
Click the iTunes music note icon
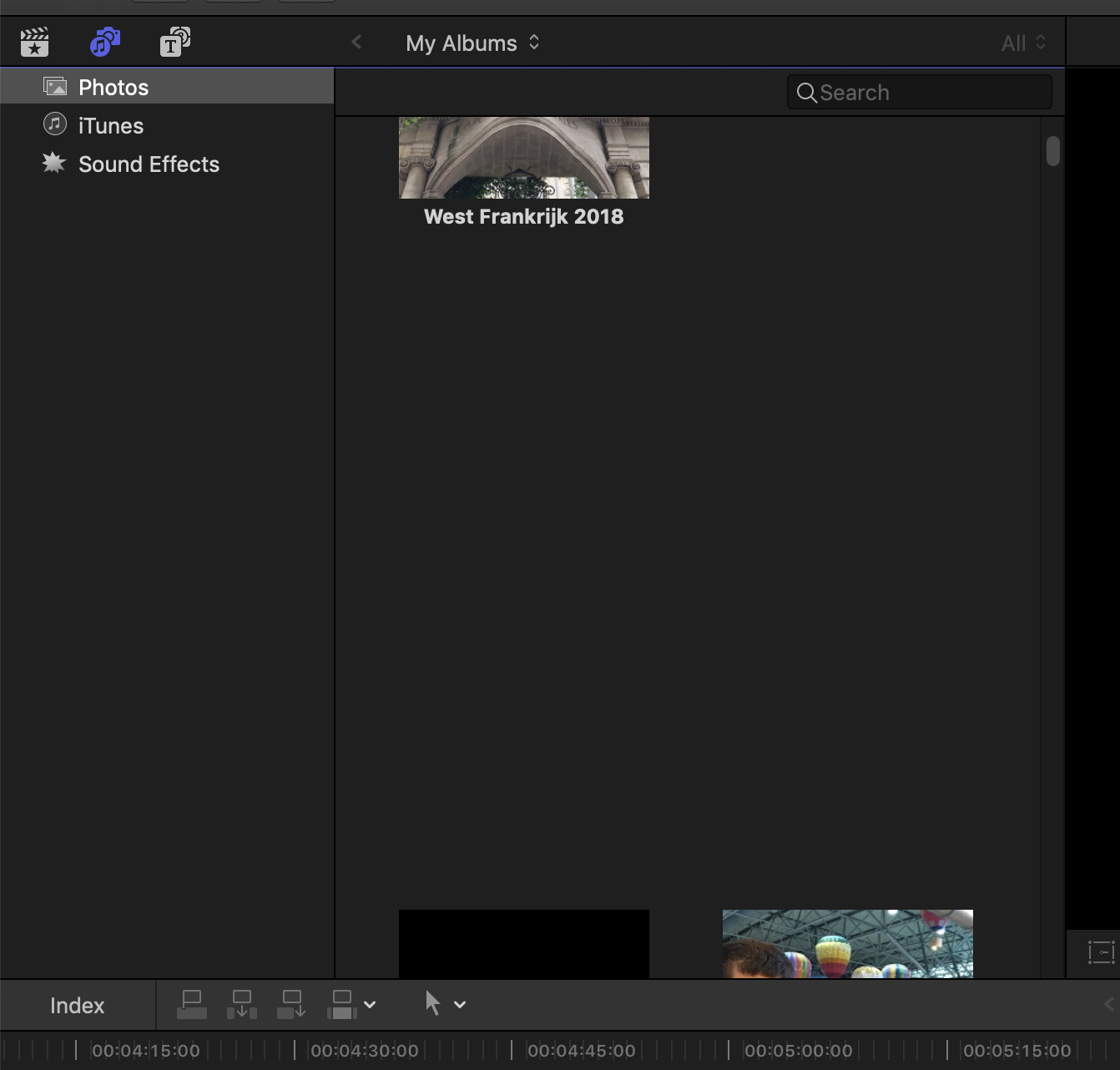(55, 124)
